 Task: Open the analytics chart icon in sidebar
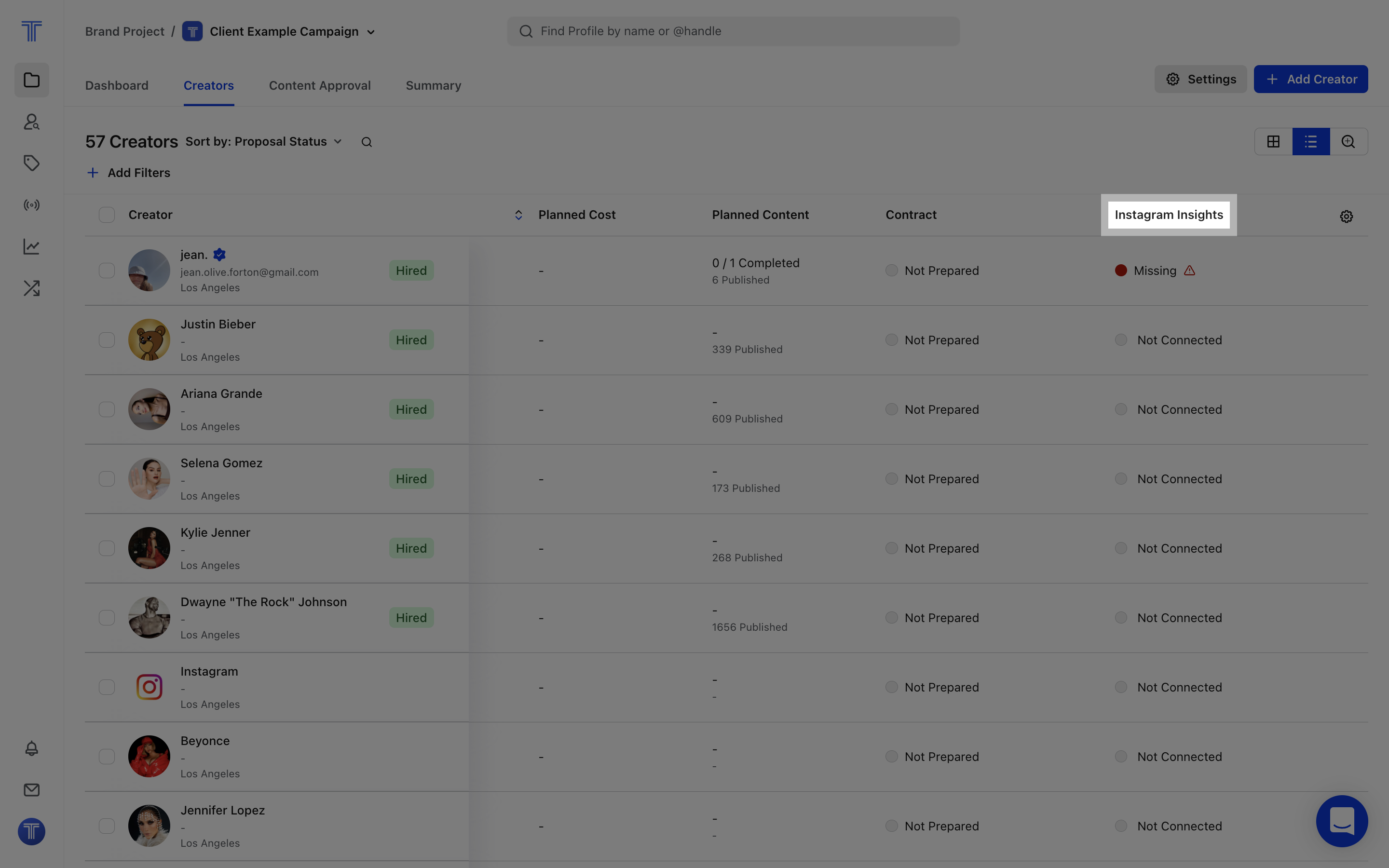point(31,247)
